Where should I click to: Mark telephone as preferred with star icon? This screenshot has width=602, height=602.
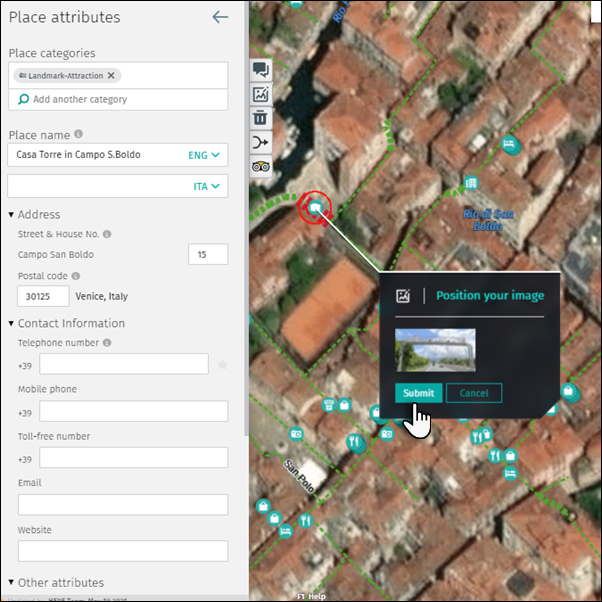(x=222, y=364)
